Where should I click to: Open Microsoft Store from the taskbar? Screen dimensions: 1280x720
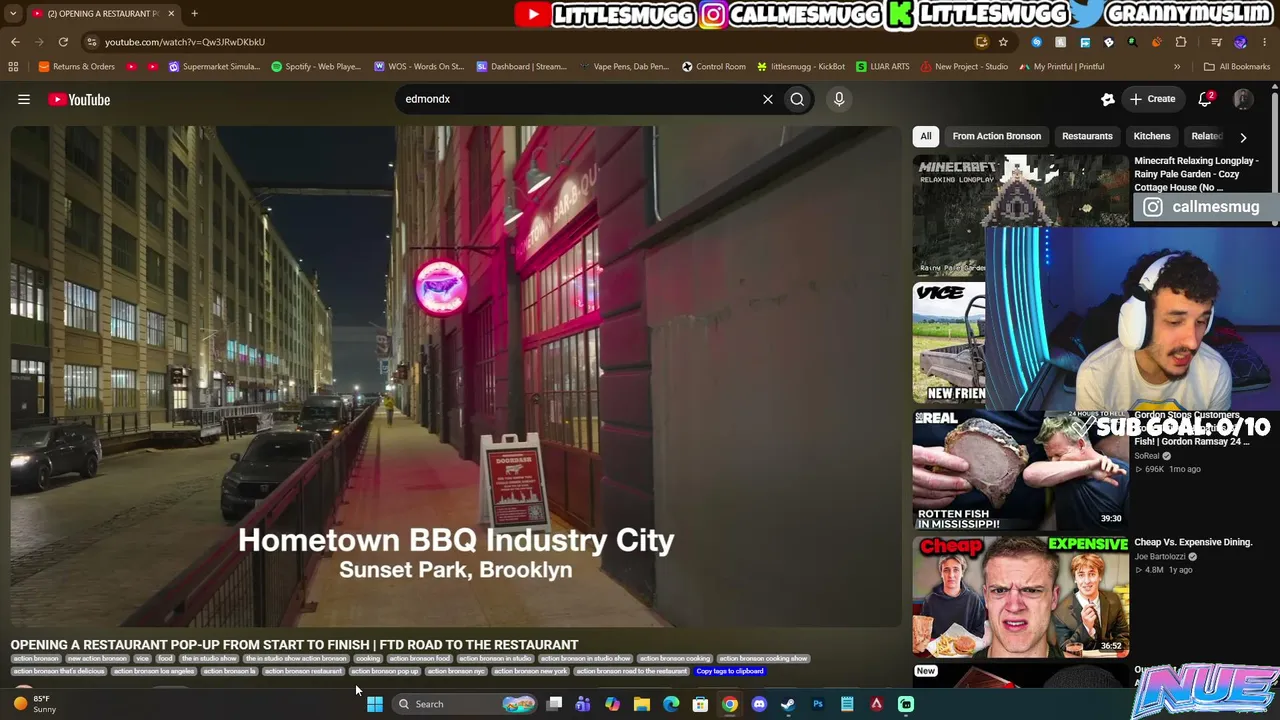(700, 704)
